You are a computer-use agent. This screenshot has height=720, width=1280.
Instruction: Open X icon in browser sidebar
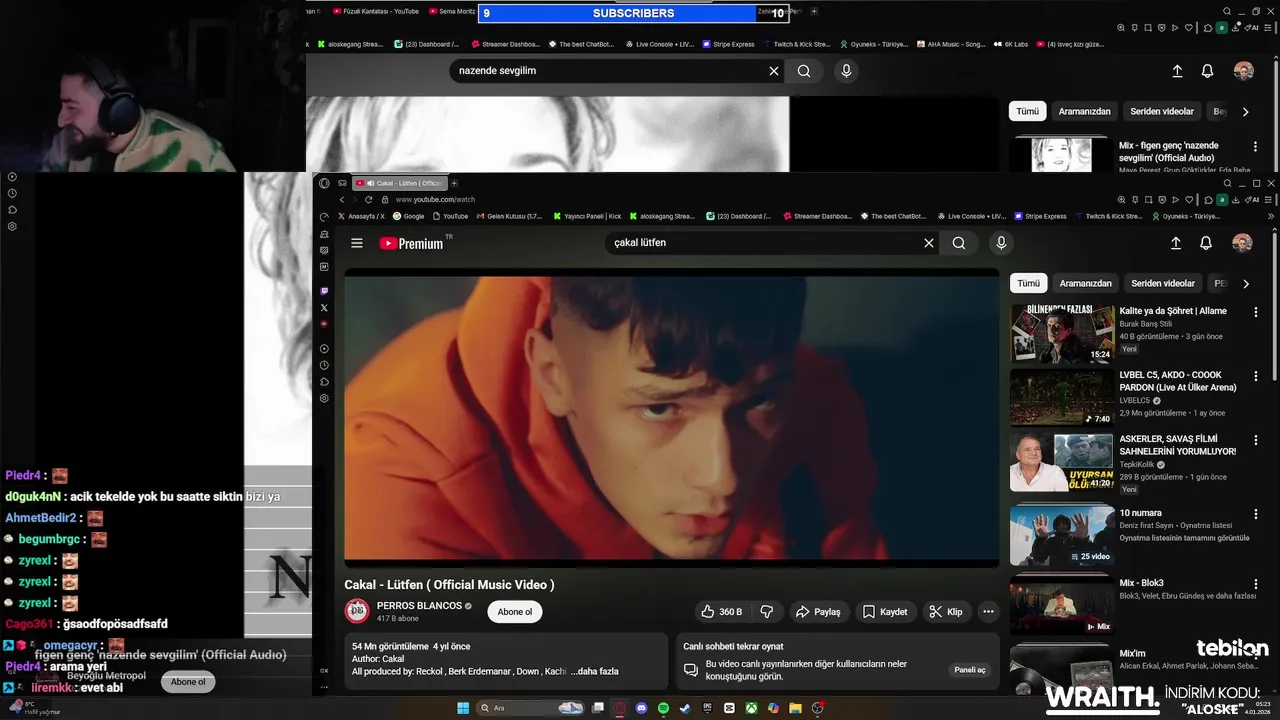click(324, 307)
